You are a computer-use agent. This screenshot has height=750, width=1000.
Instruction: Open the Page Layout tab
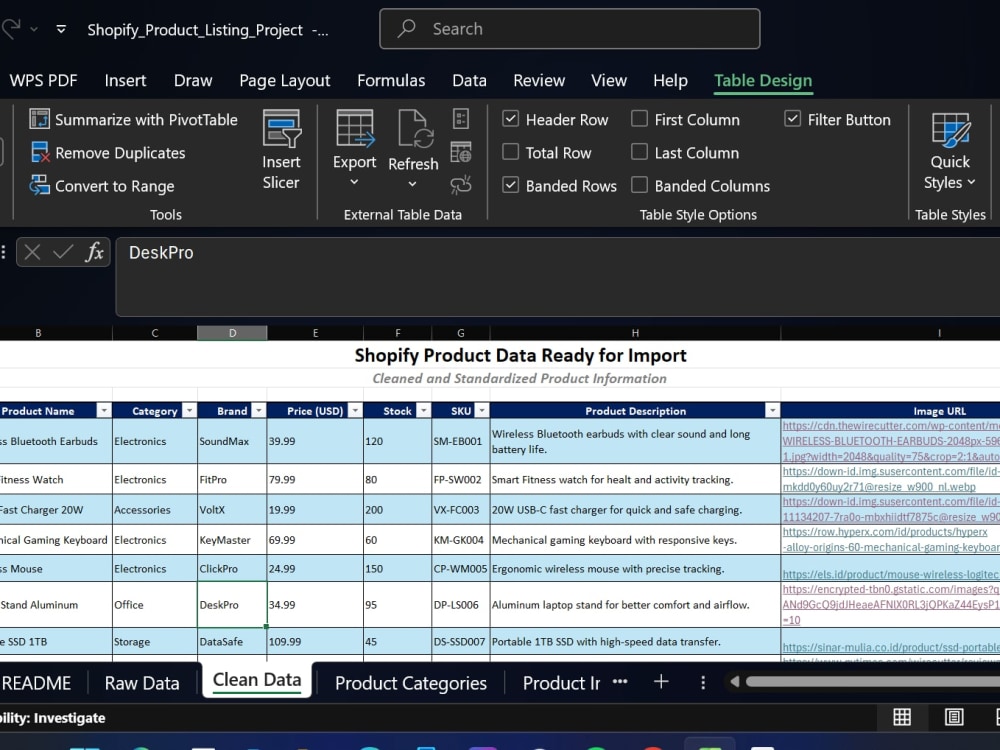(284, 80)
